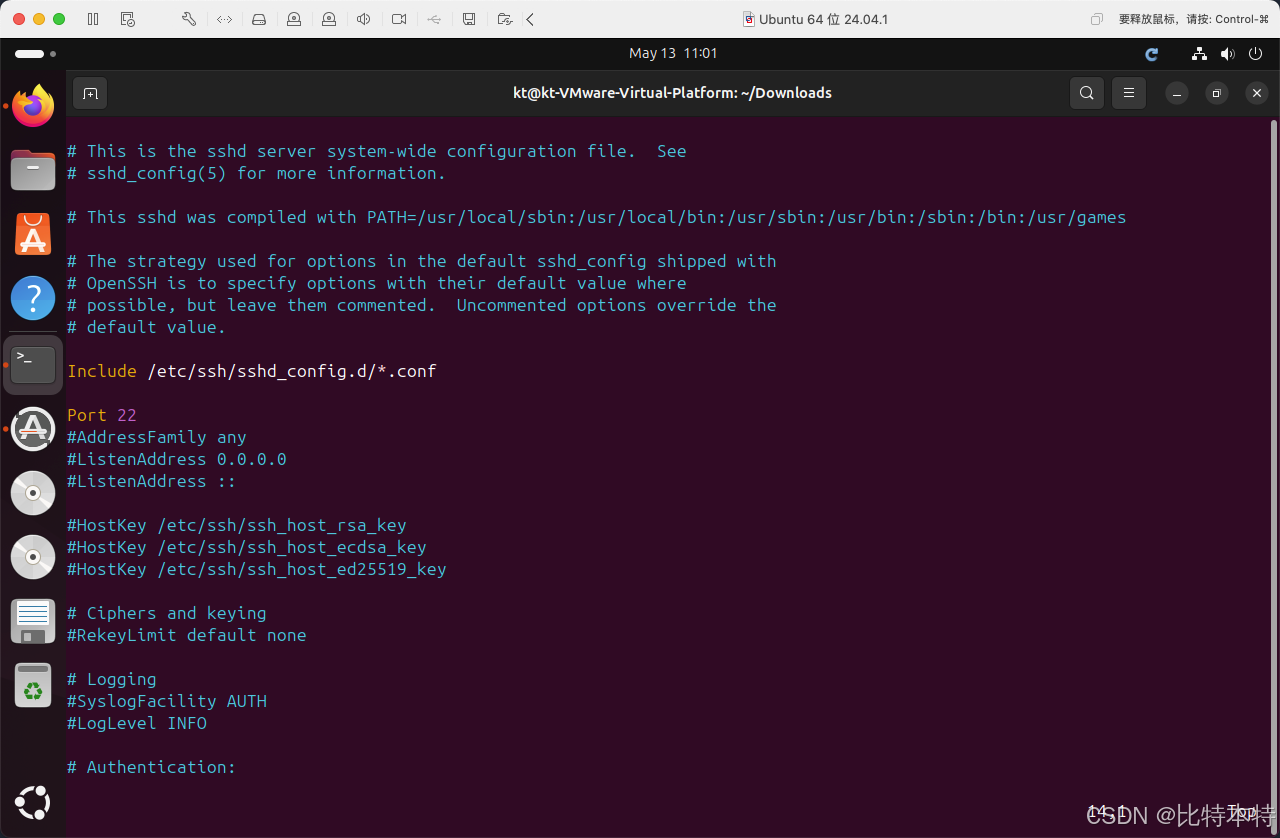Click the # Authentication: comment line
Image resolution: width=1280 pixels, height=838 pixels.
pyautogui.click(x=152, y=767)
